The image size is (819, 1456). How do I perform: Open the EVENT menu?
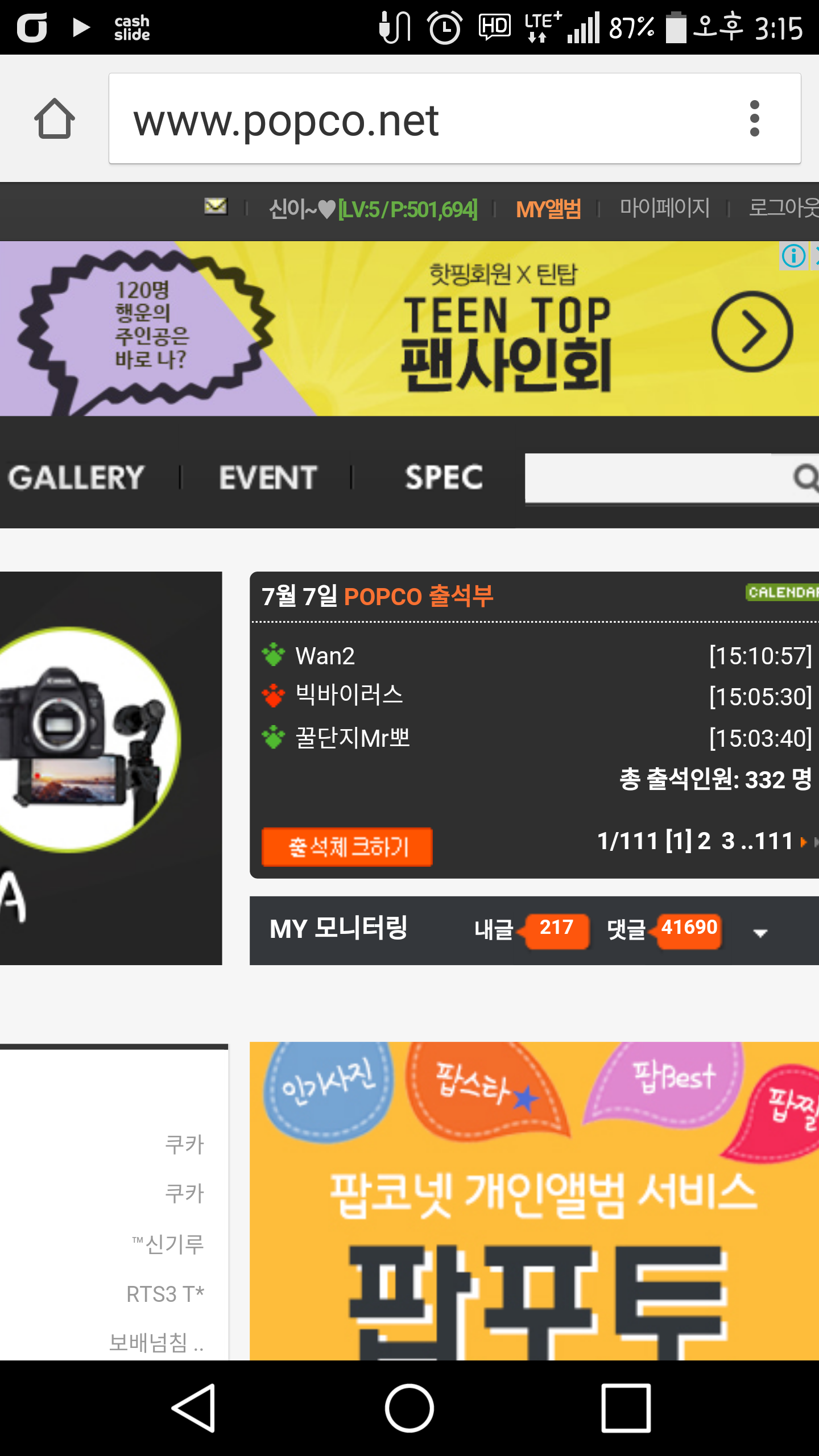268,477
